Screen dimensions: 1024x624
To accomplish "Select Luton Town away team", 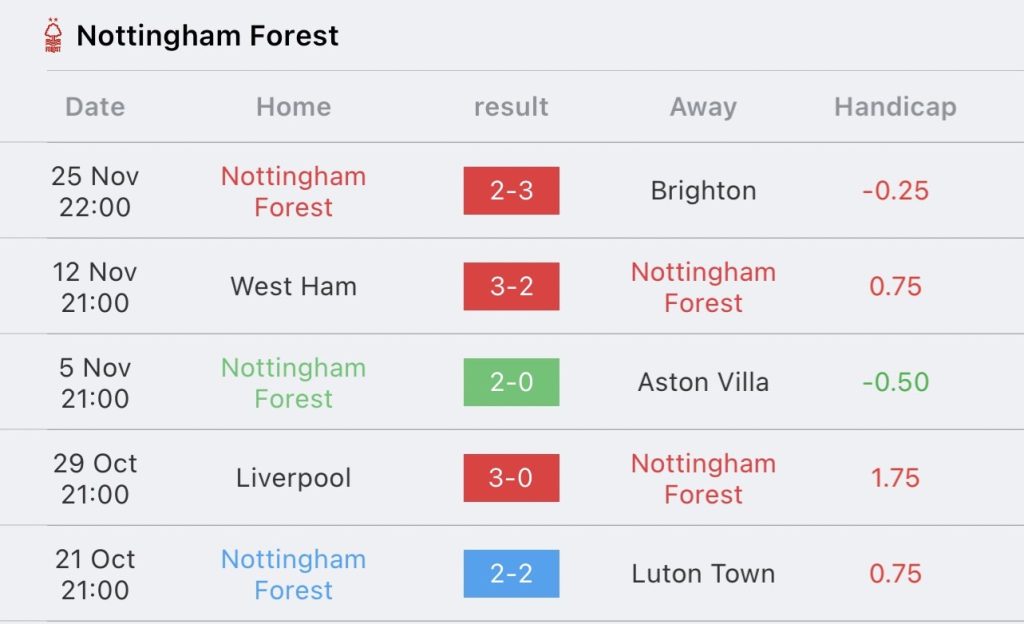I will 703,574.
